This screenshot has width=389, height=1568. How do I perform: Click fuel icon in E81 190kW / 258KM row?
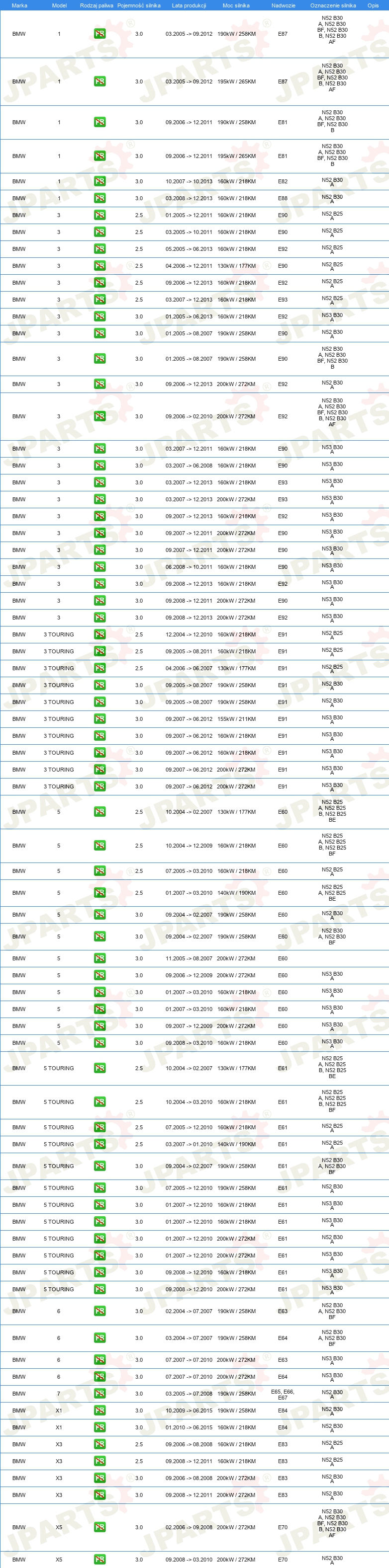(x=100, y=122)
